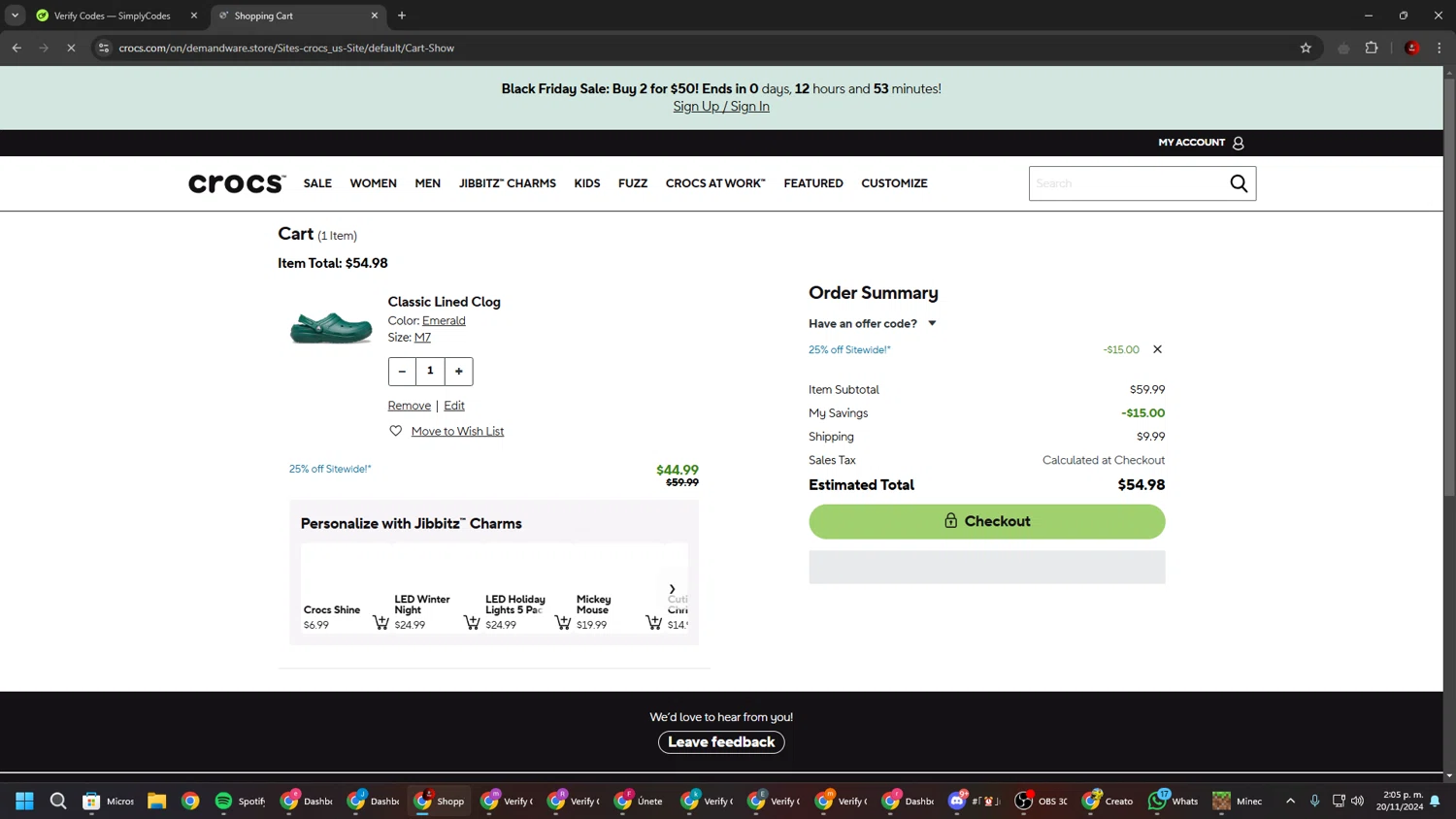Open Classic Lined Clog product title
Viewport: 1456px width, 819px height.
[444, 302]
